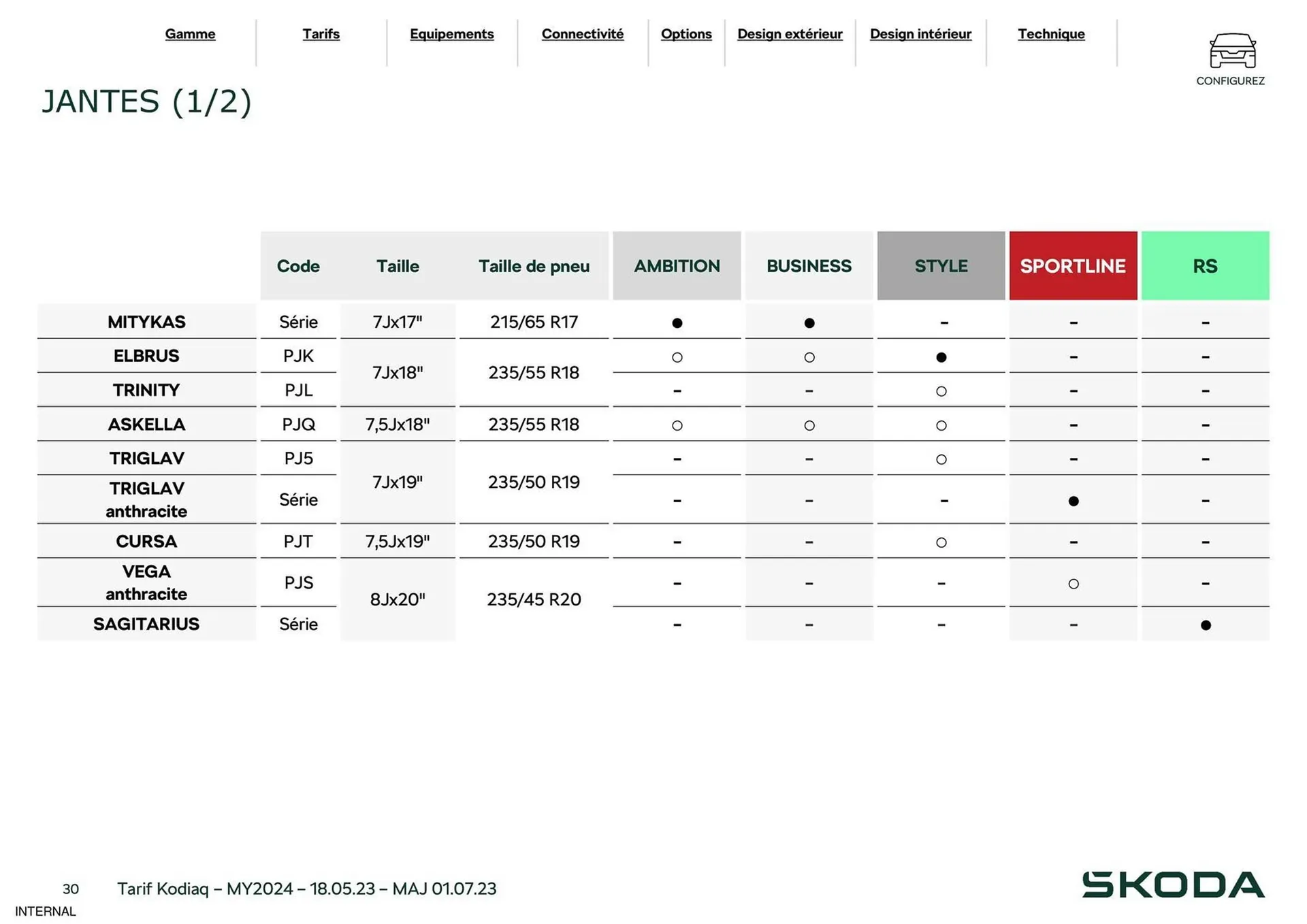This screenshot has width=1307, height=924.
Task: Open the Design extérieur page
Action: coord(790,34)
